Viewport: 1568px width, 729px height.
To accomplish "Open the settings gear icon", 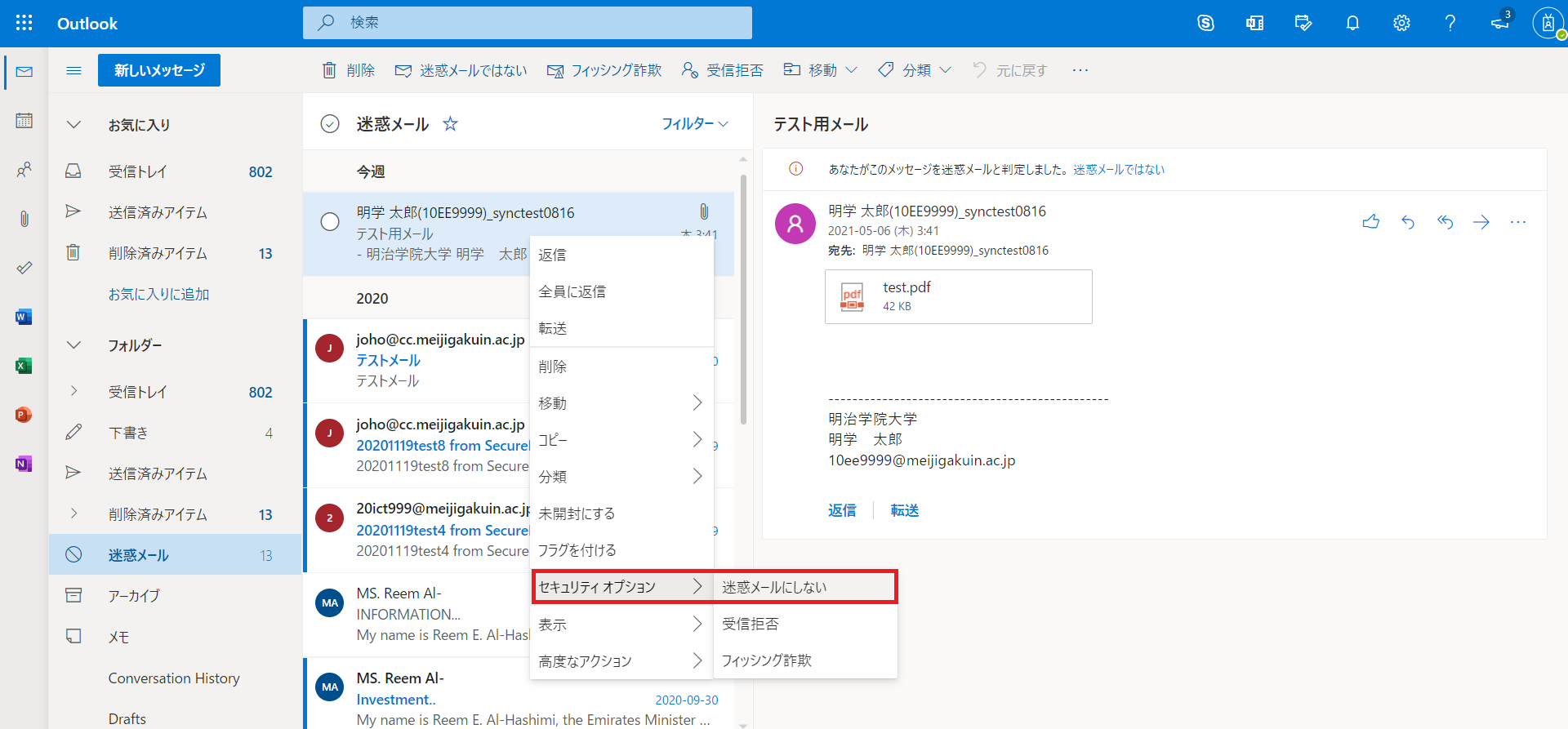I will pos(1401,23).
